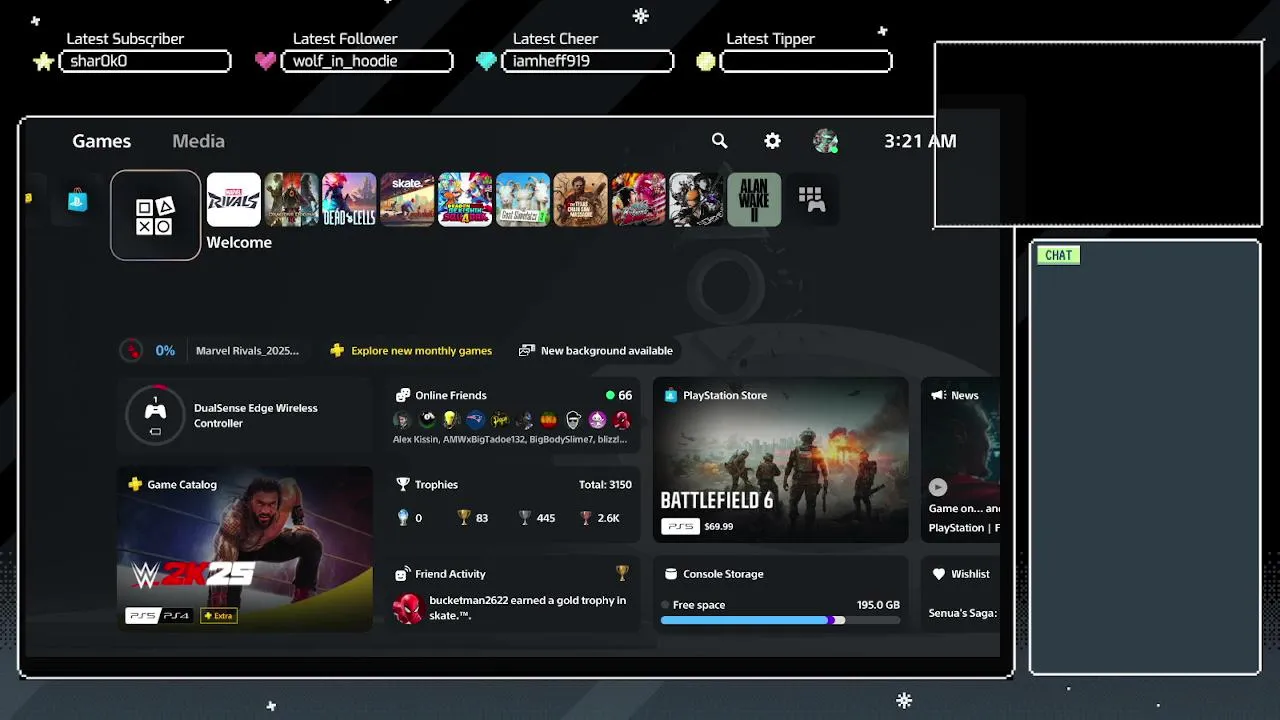Select the colorful anime fighter tile after skate.
This screenshot has width=1280, height=720.
point(465,200)
